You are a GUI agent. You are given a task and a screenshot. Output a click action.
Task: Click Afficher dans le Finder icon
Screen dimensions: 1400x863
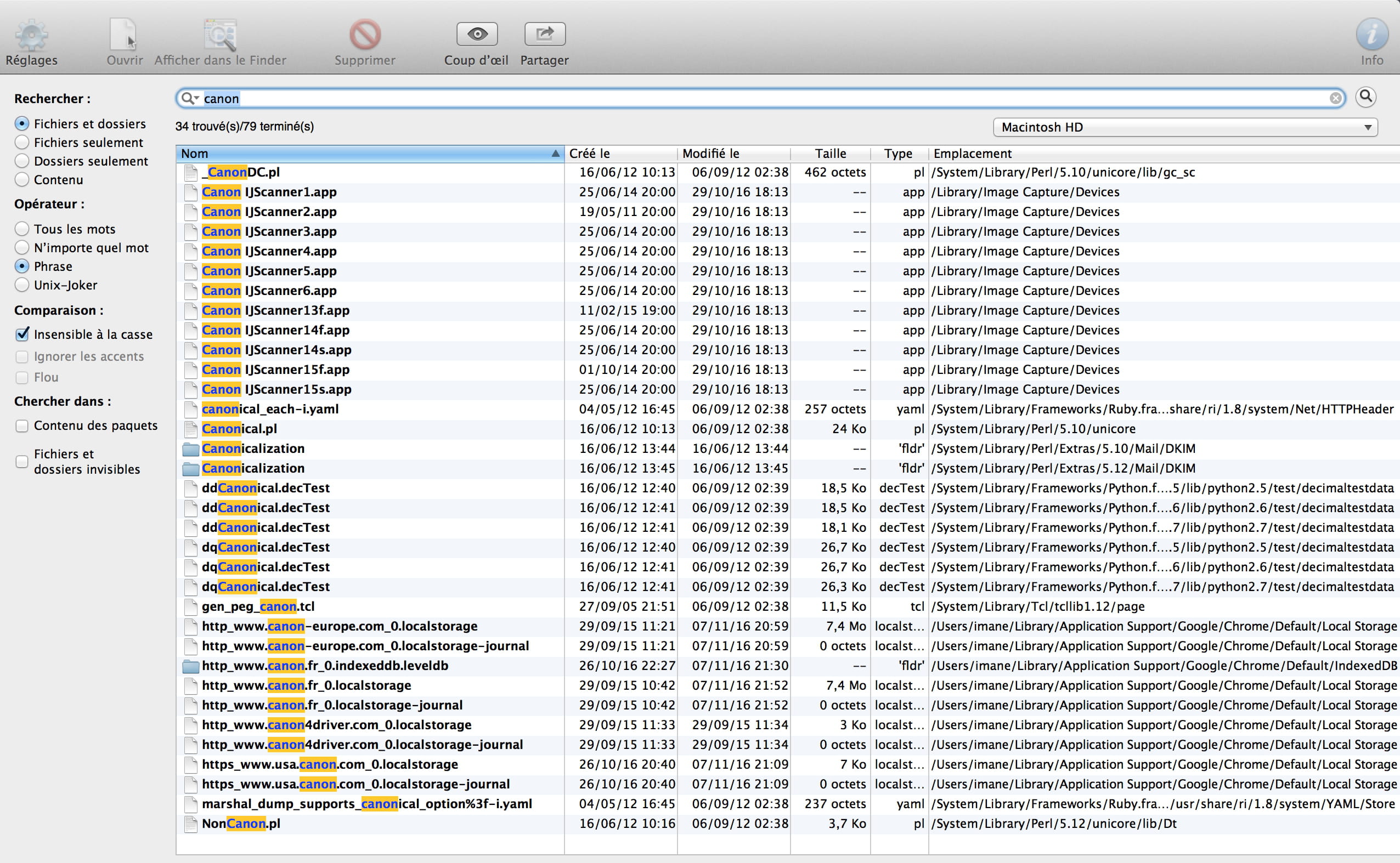click(220, 36)
